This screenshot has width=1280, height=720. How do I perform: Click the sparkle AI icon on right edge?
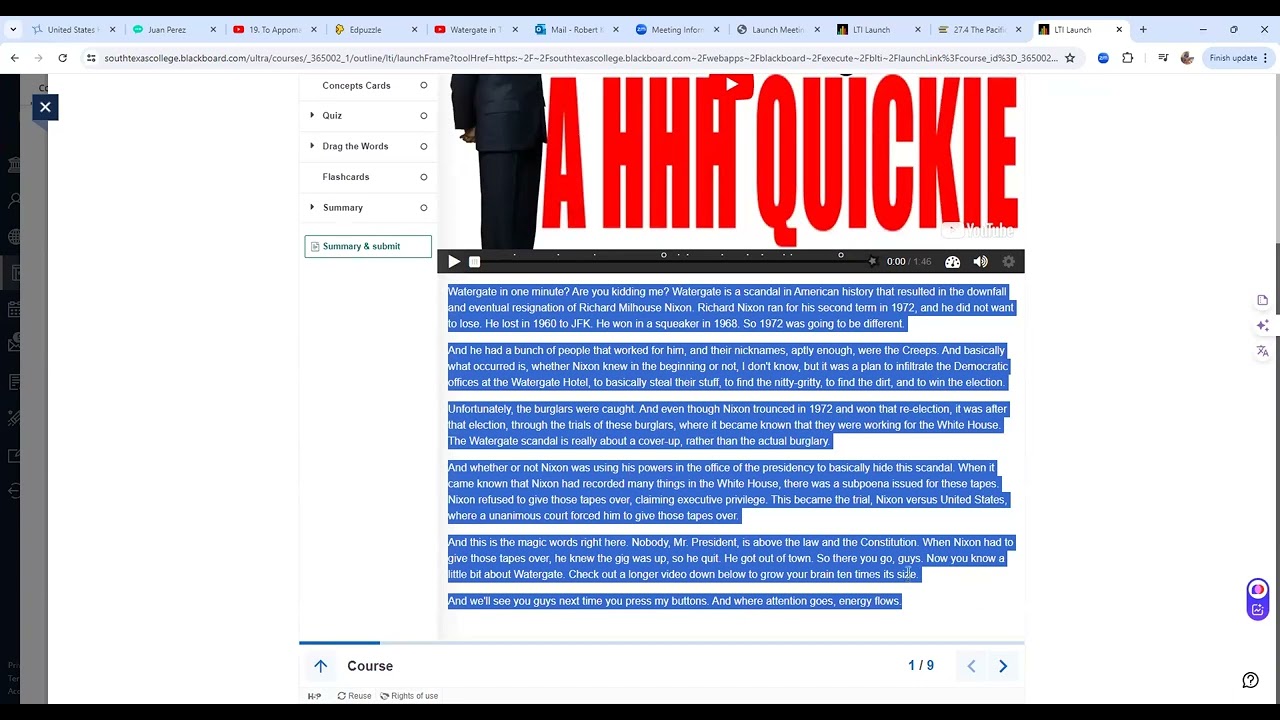(x=1263, y=326)
